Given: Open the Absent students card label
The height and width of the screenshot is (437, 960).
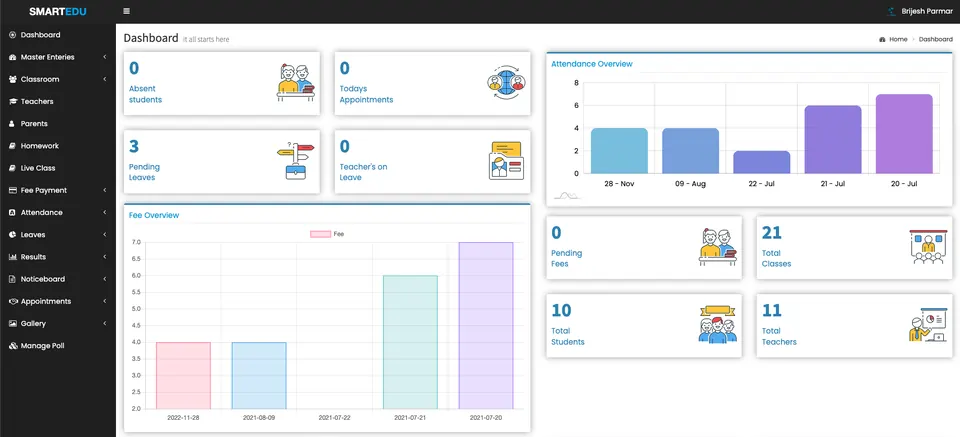Looking at the screenshot, I should click(146, 94).
